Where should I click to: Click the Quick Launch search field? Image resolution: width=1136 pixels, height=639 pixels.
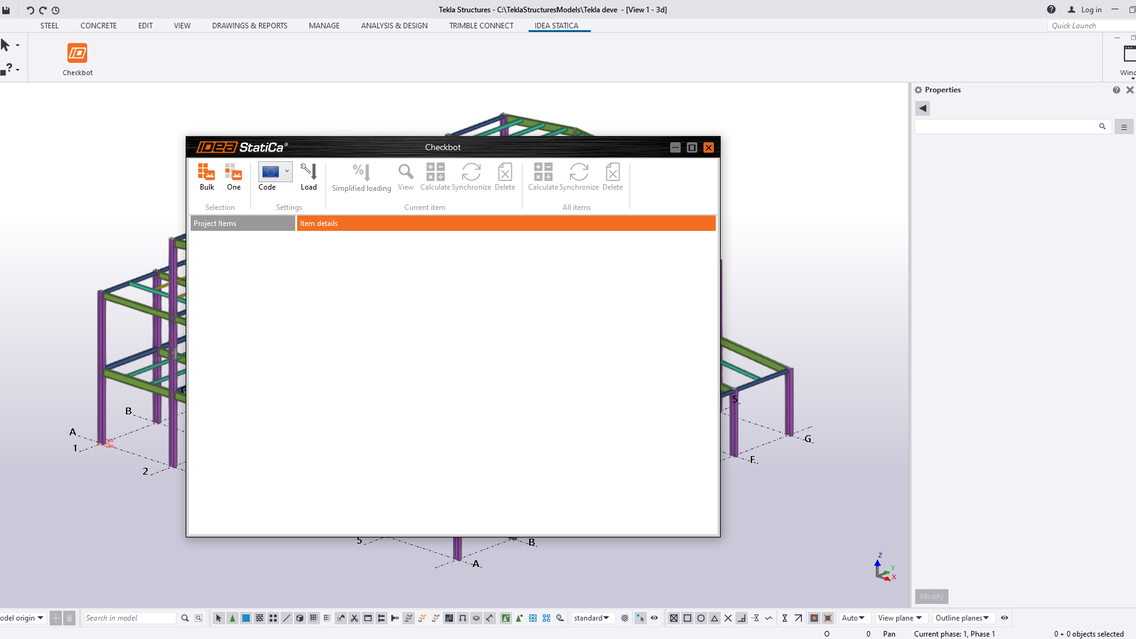pyautogui.click(x=1091, y=25)
